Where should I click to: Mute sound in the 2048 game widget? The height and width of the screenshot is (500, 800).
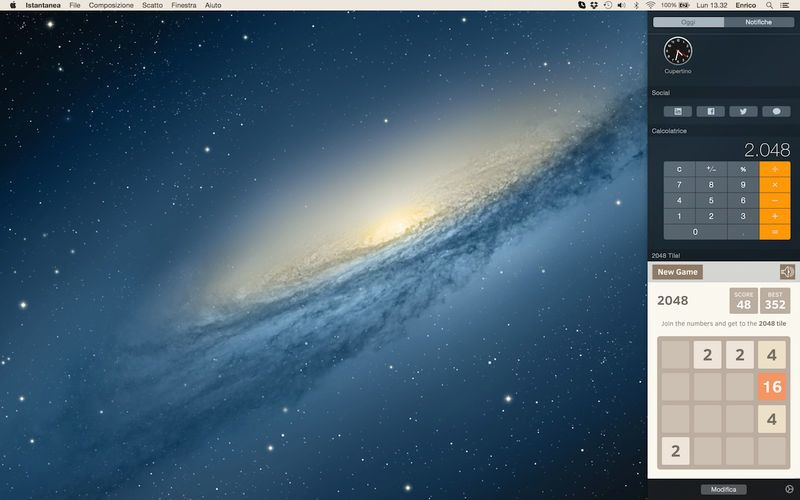point(787,272)
